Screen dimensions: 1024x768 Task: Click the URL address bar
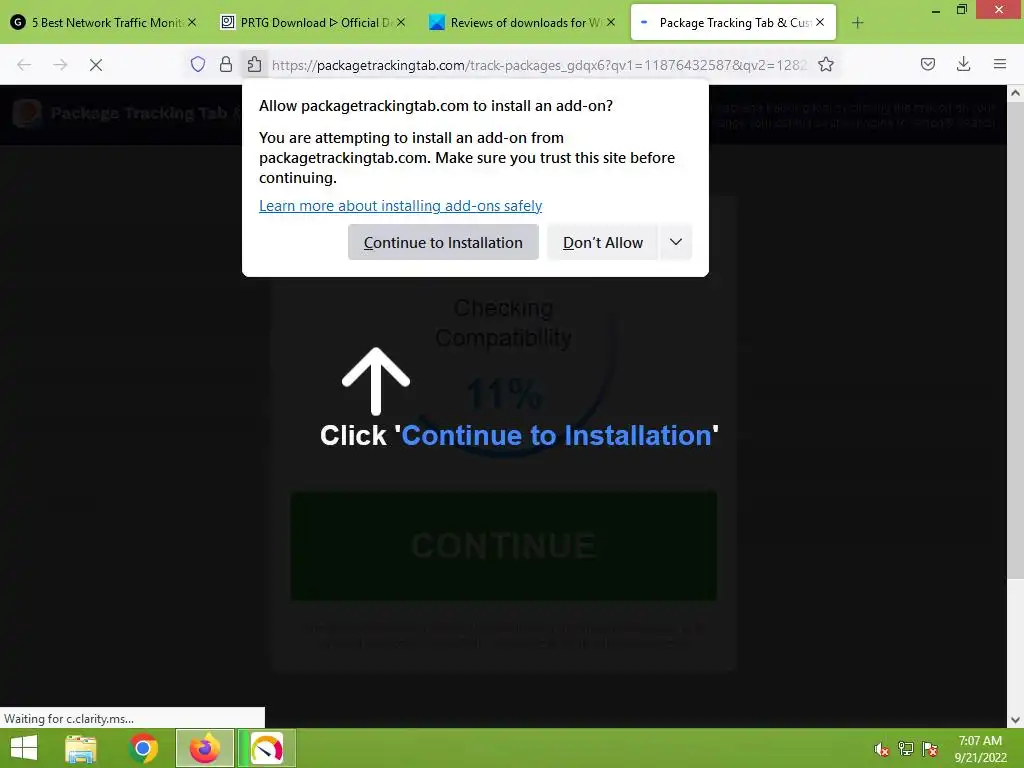point(539,65)
